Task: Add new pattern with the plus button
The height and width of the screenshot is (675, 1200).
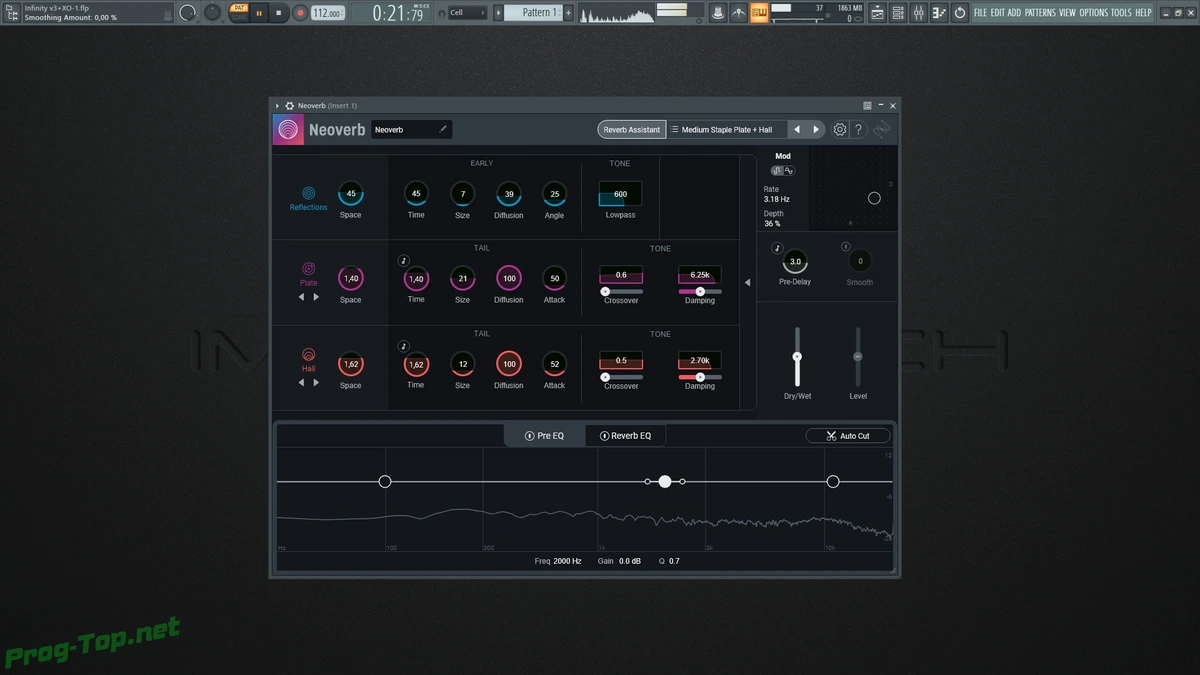Action: click(x=568, y=12)
